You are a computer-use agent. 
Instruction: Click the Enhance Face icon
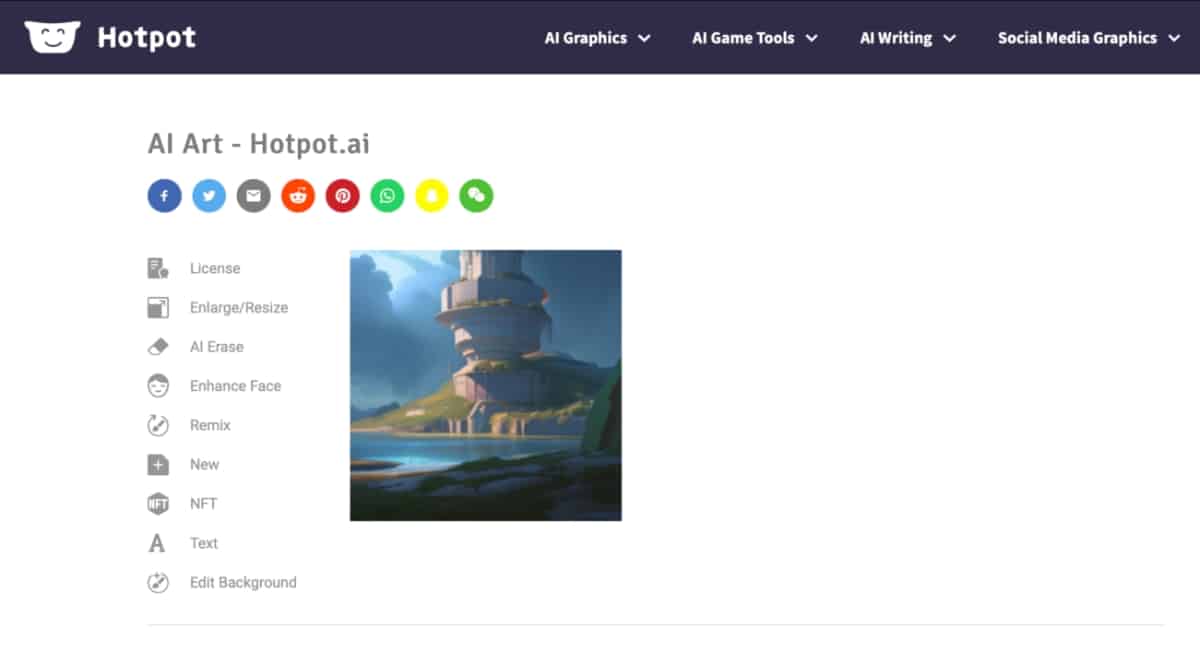coord(158,386)
